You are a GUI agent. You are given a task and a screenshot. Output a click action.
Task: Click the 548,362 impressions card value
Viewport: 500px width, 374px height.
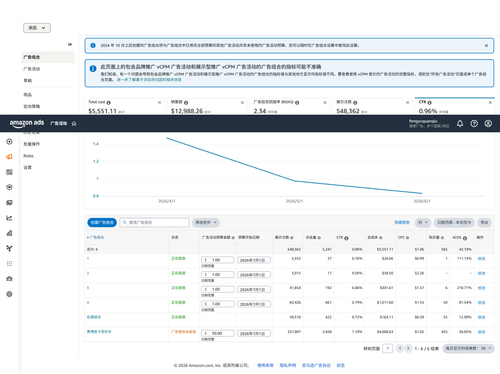pos(348,111)
